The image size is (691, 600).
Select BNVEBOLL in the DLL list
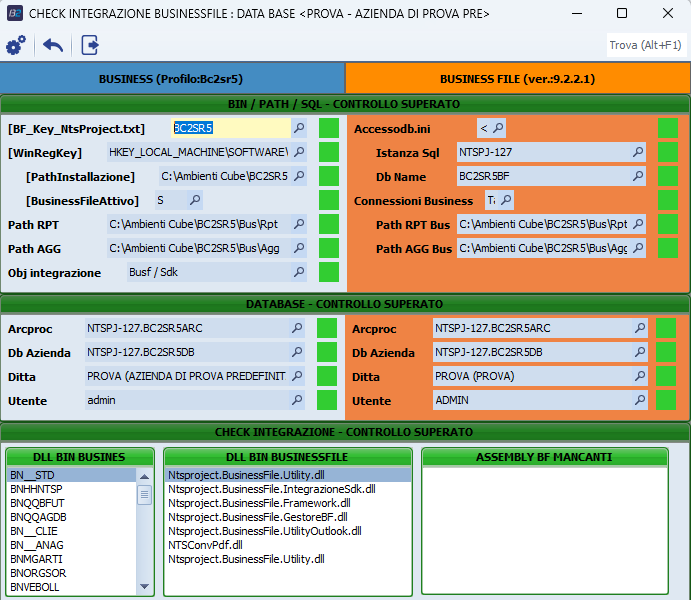tap(72, 587)
